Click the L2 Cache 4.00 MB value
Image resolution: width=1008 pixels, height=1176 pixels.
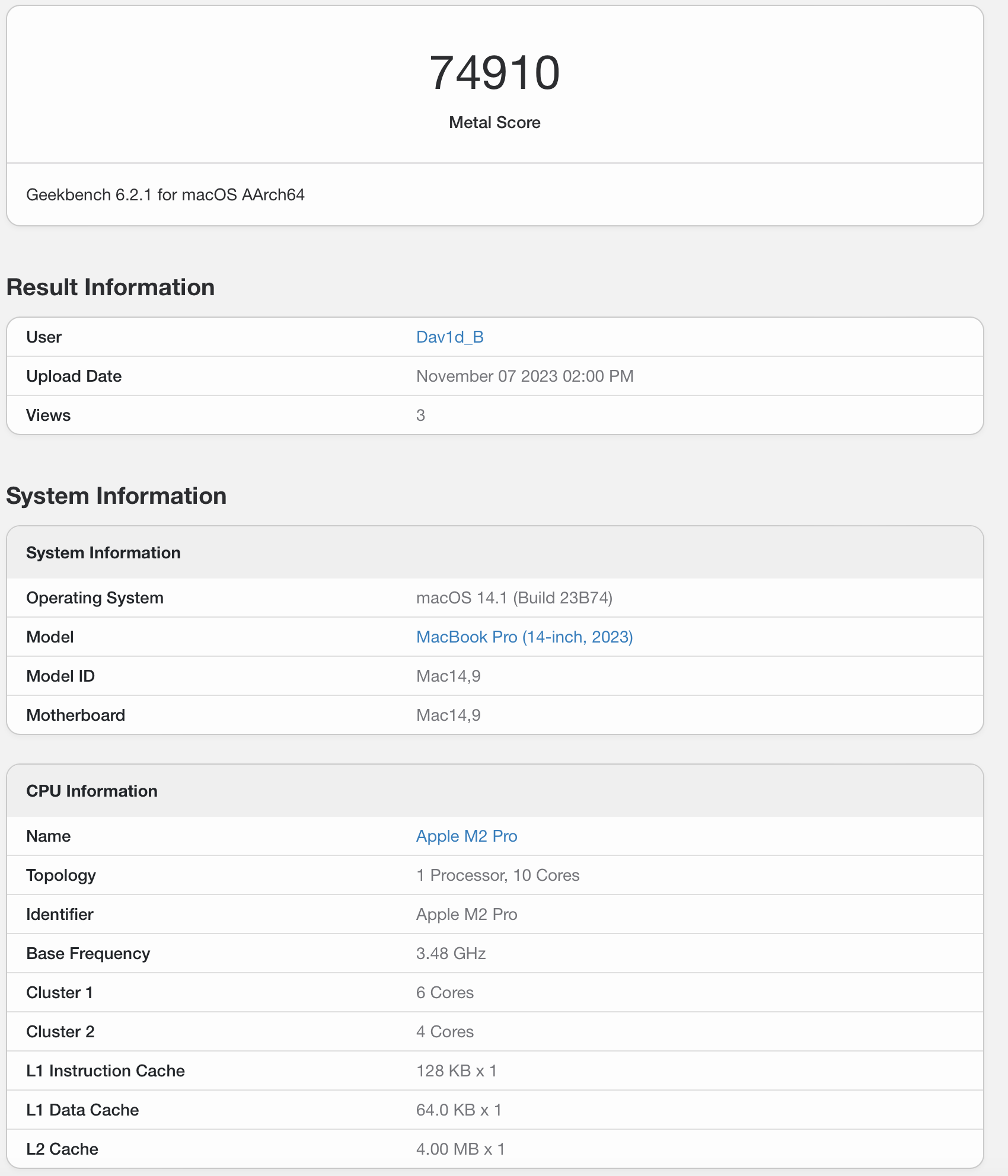coord(460,1149)
